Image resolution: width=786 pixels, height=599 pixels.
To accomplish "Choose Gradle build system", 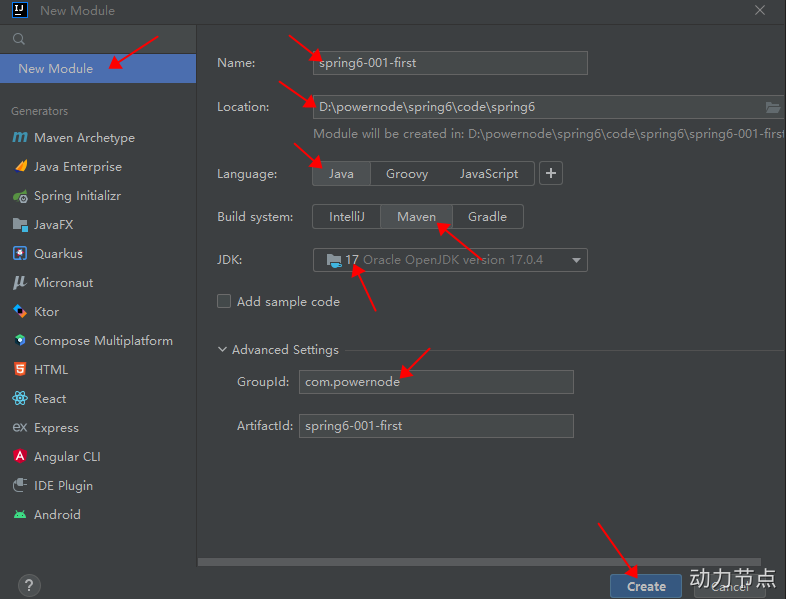I will coord(488,217).
